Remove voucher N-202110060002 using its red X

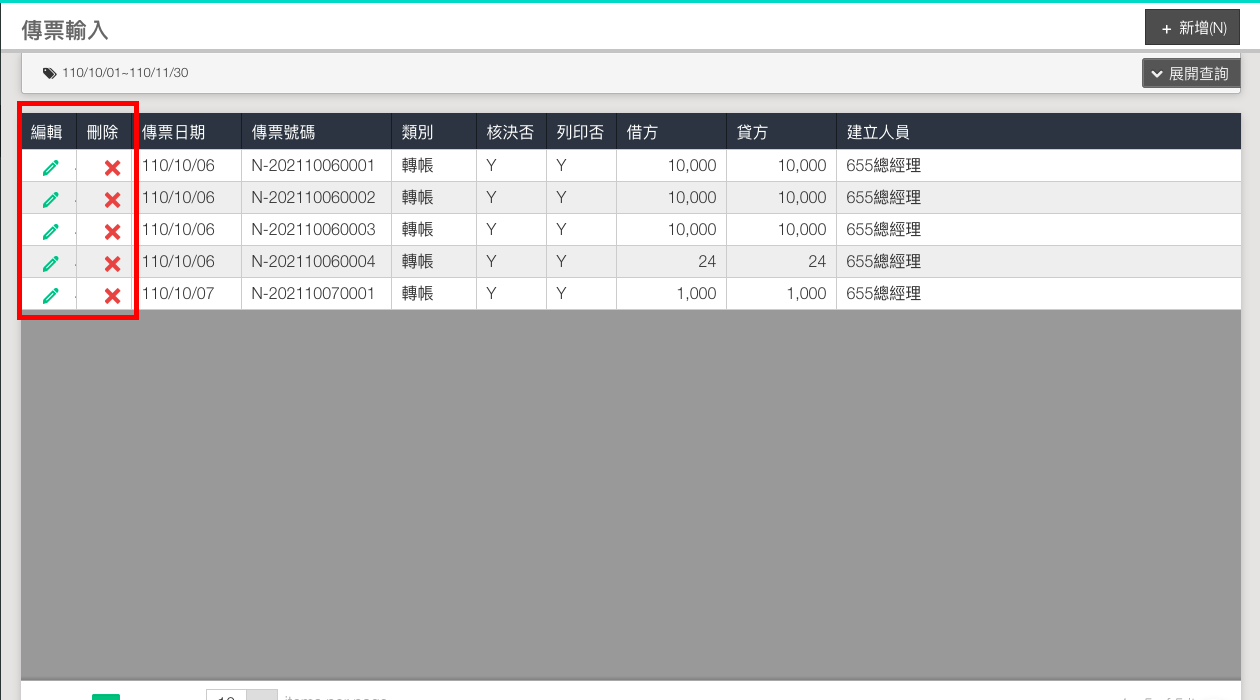tap(112, 199)
